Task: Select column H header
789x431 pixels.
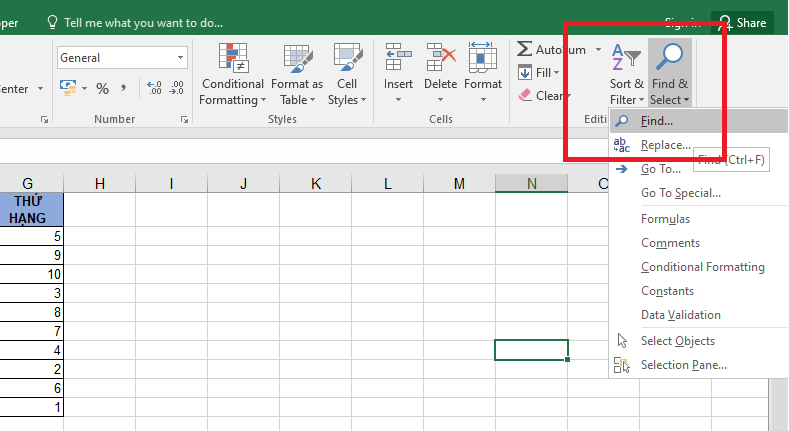Action: [100, 184]
